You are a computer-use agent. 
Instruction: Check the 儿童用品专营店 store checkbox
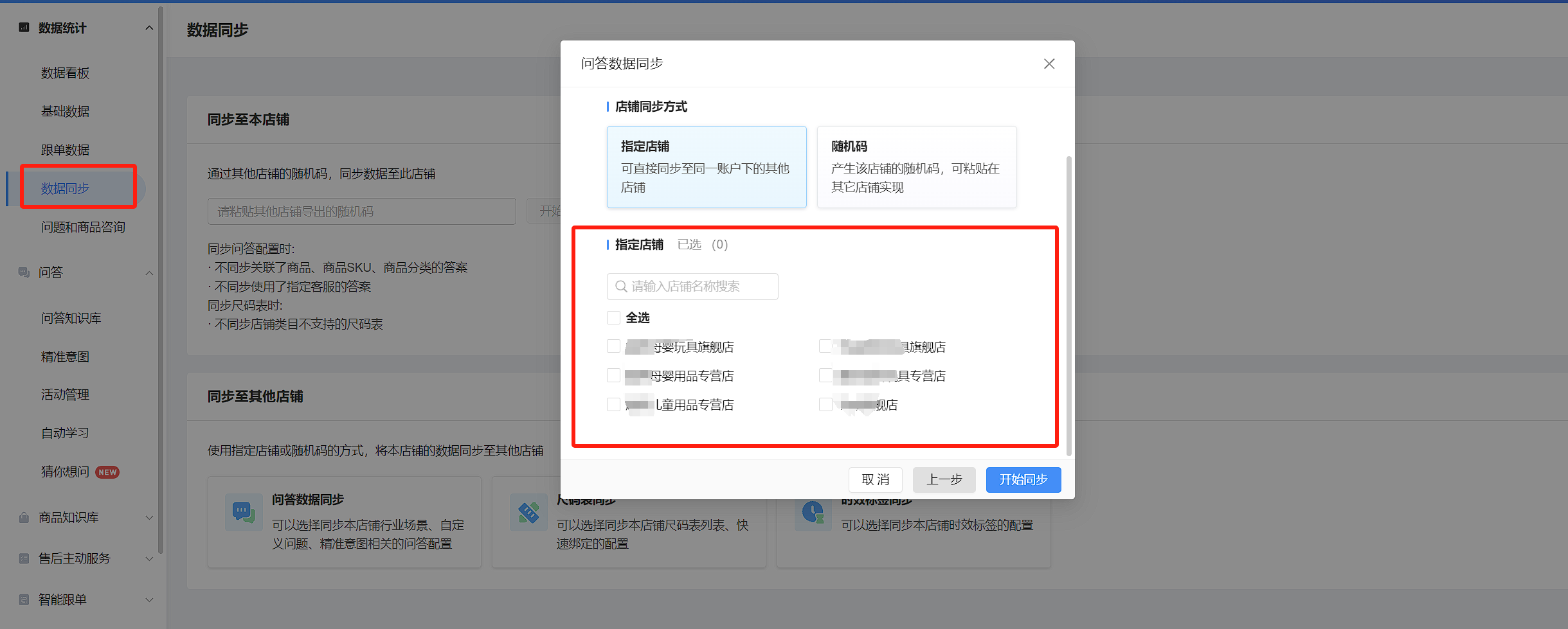[613, 404]
